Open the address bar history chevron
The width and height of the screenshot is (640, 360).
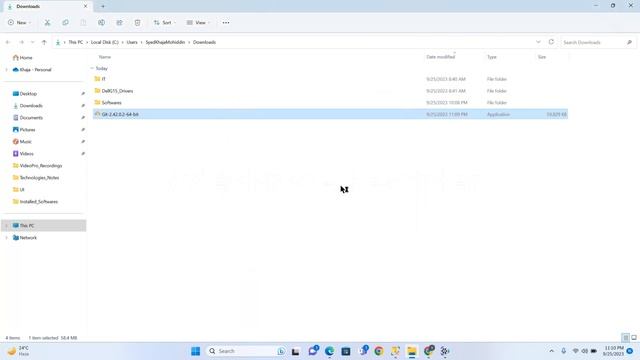click(538, 42)
